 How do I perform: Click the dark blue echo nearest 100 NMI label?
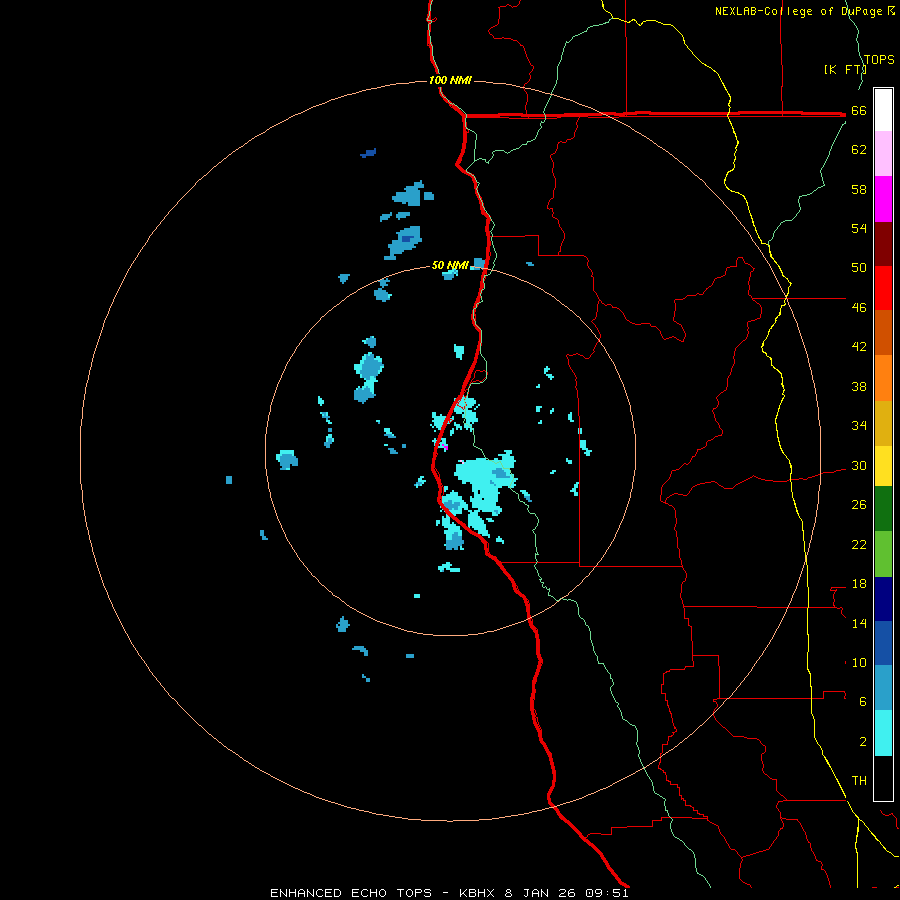tap(368, 153)
